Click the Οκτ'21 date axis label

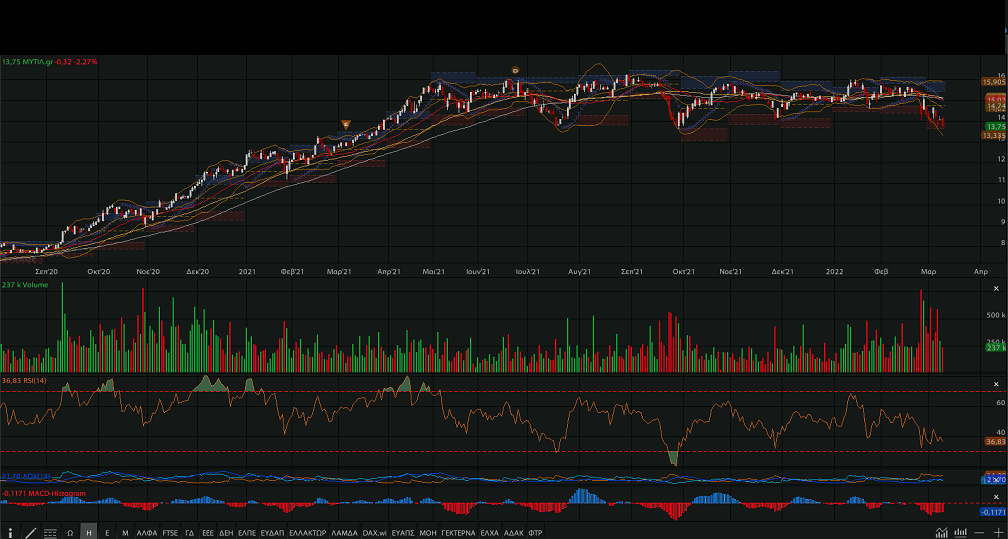pos(684,271)
